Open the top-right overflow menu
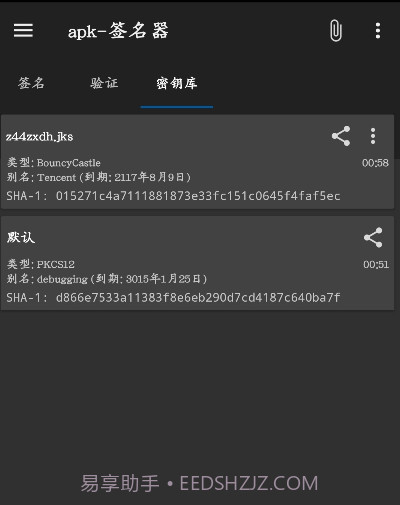 (378, 31)
